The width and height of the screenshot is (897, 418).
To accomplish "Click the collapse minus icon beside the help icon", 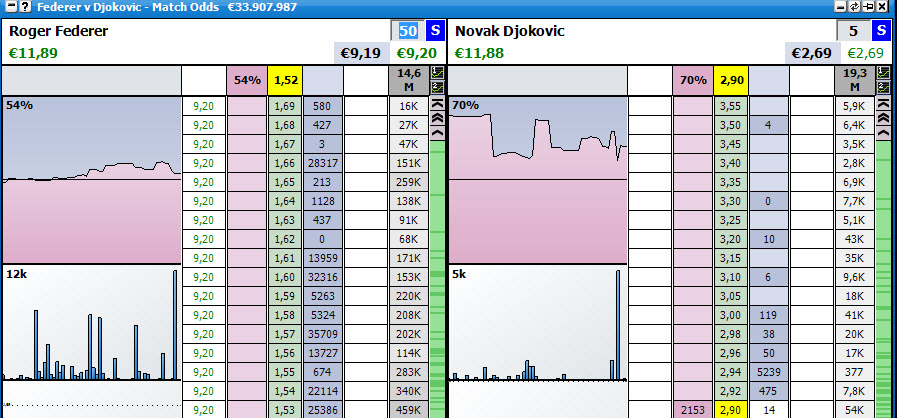I will 10,7.
